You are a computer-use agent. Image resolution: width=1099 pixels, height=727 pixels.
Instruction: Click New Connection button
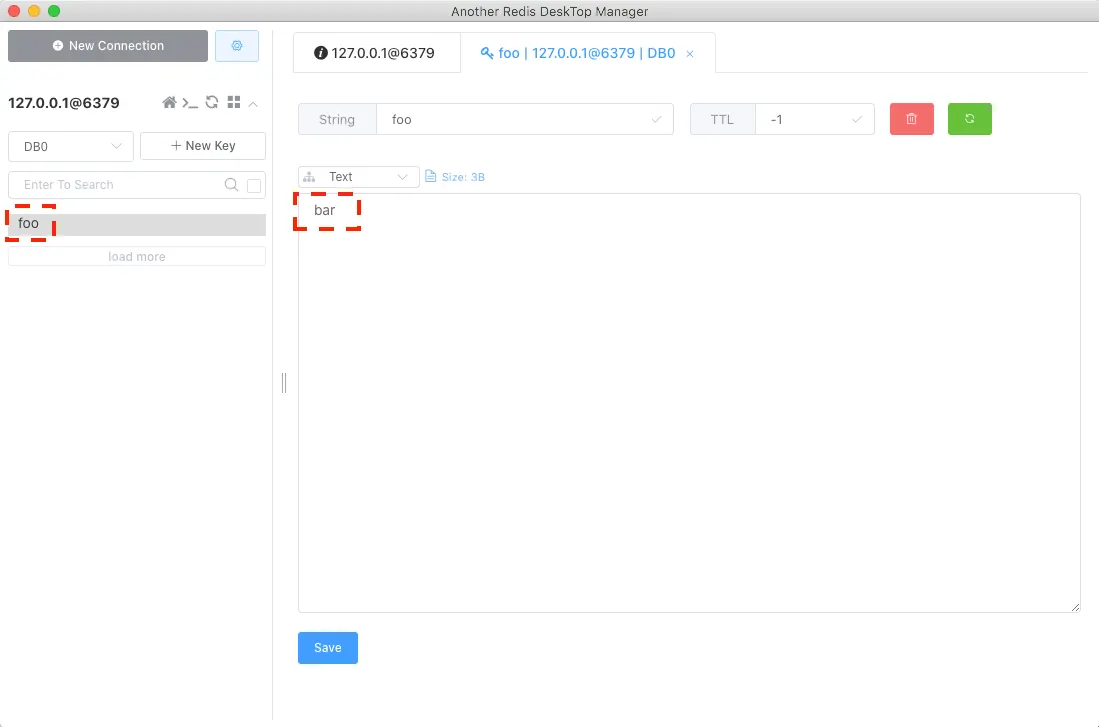(108, 46)
